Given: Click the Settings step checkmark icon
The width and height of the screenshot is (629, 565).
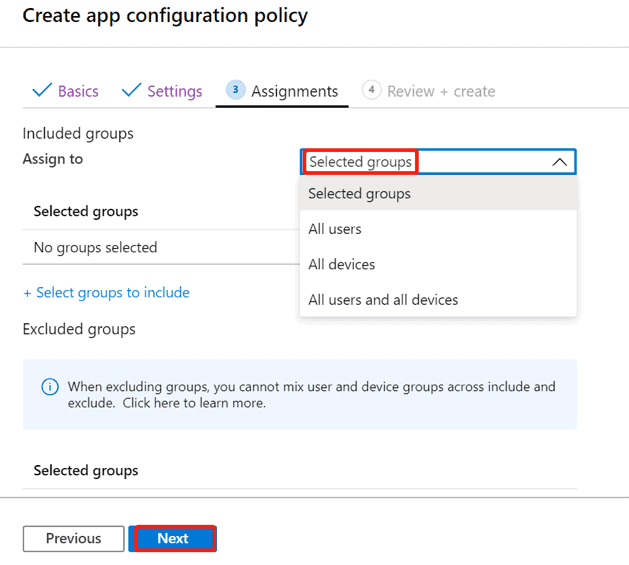Looking at the screenshot, I should pyautogui.click(x=132, y=90).
